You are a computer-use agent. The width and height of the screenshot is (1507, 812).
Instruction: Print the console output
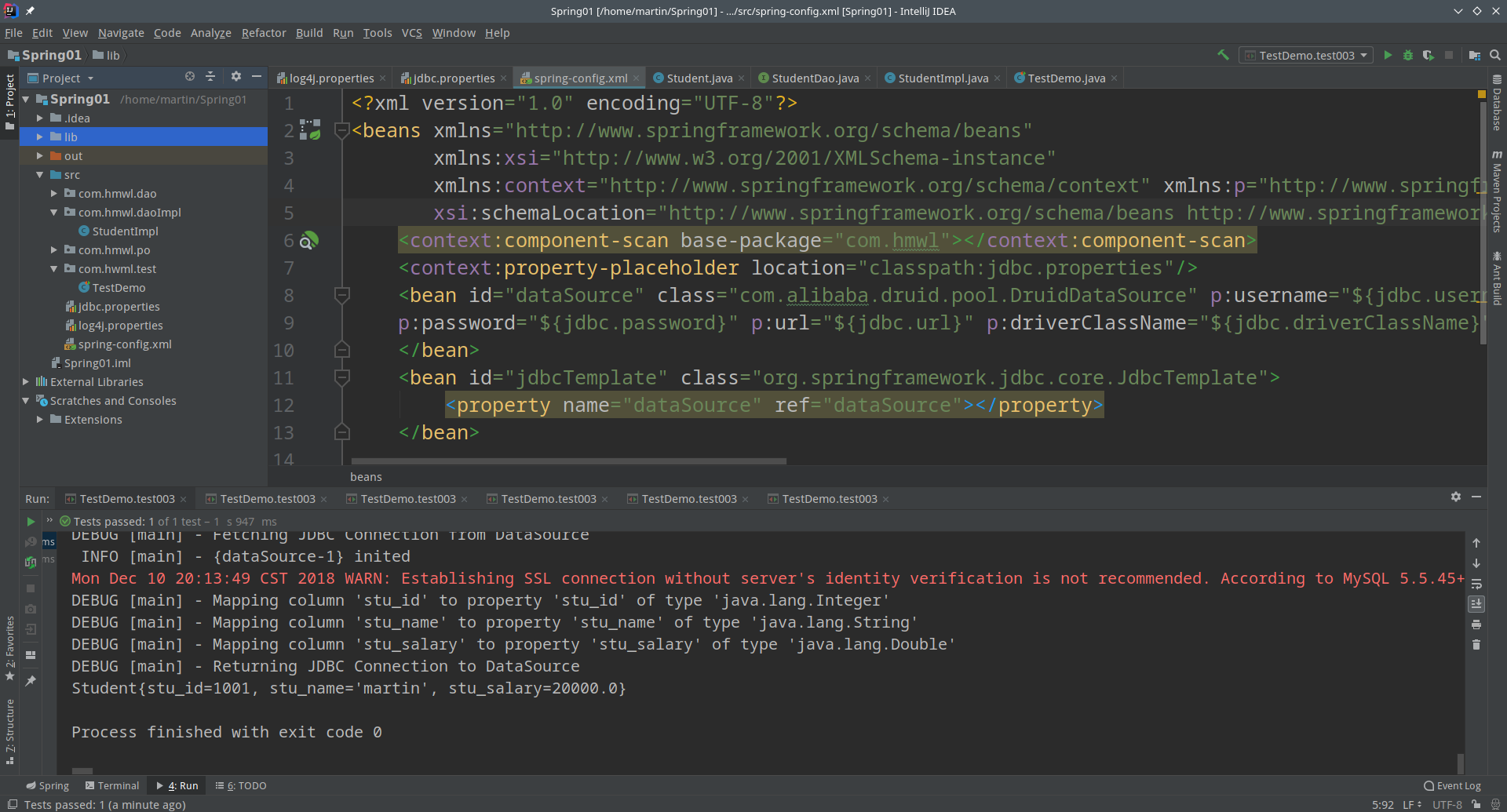(x=1476, y=624)
